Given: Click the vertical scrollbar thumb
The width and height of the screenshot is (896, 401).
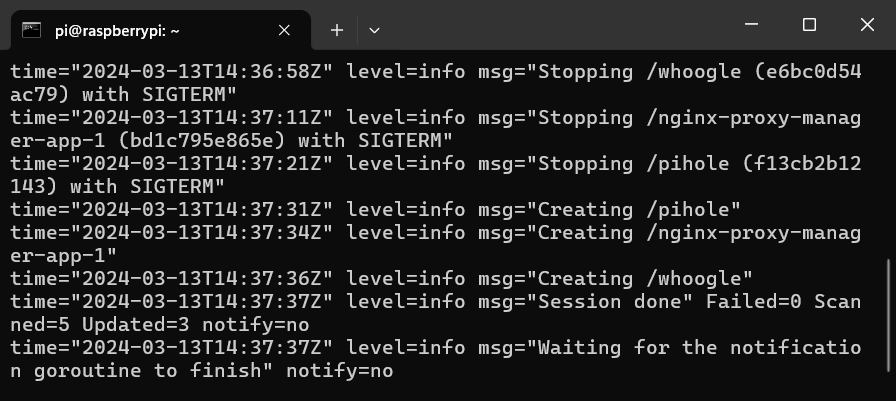Looking at the screenshot, I should pos(889,315).
